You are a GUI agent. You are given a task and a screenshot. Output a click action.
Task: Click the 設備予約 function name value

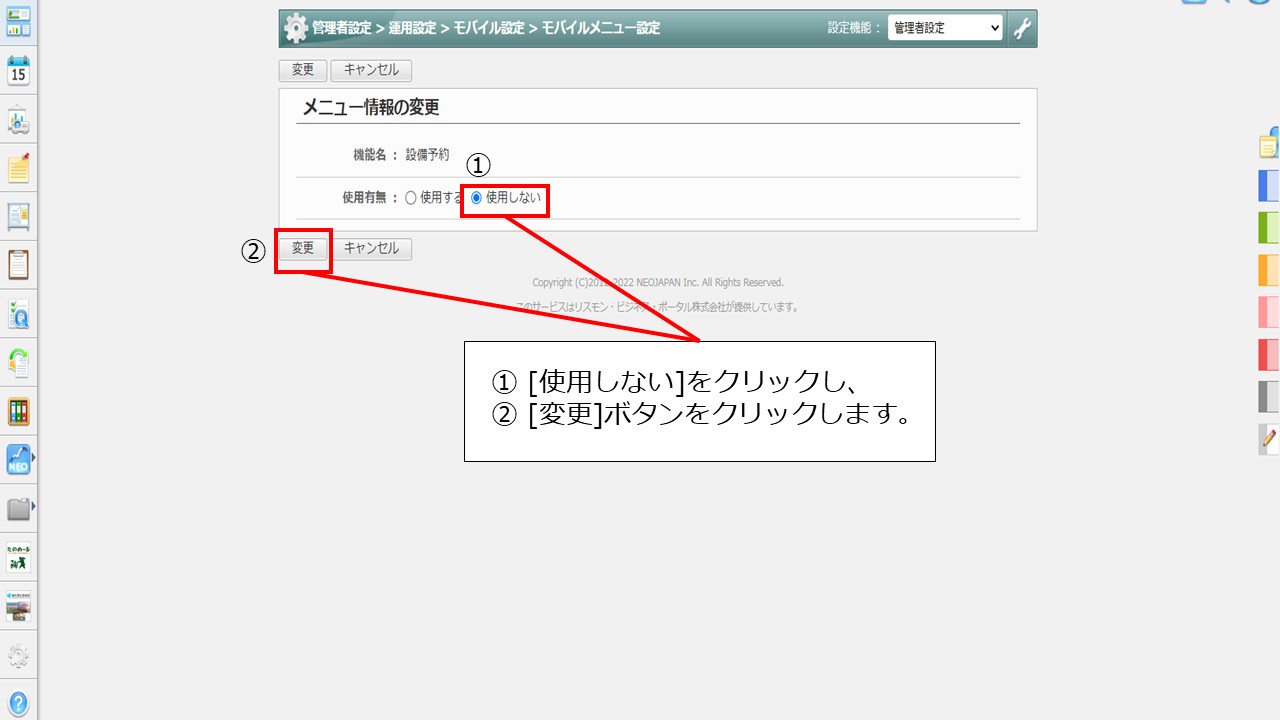[x=427, y=155]
